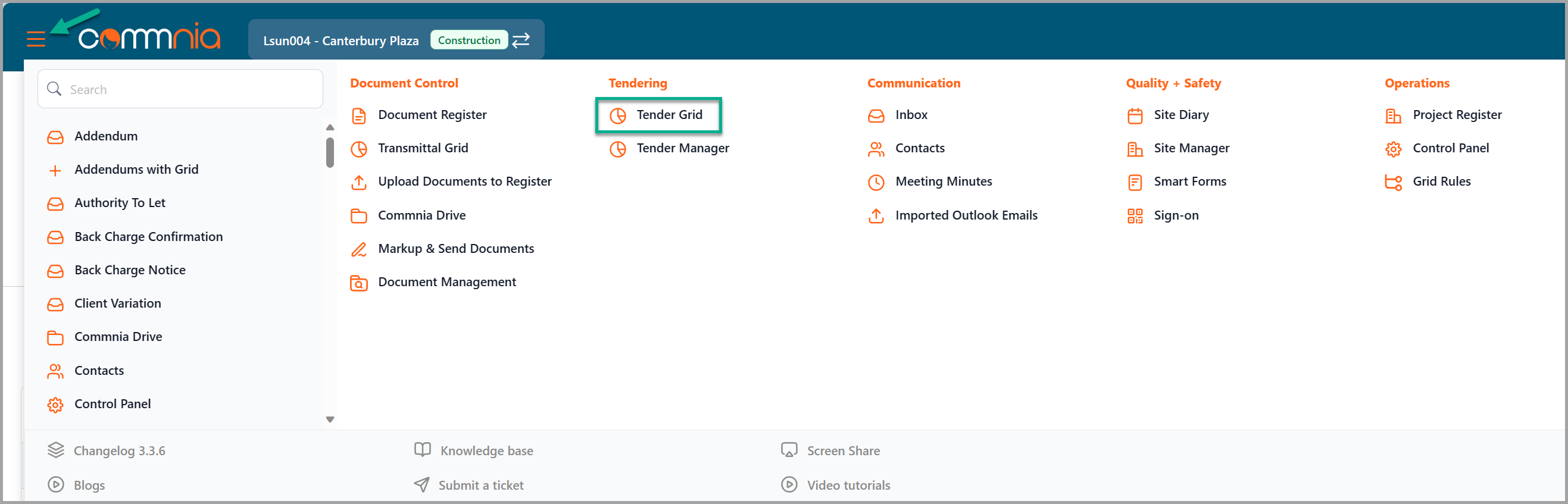1568x504 pixels.
Task: Click the inbox icon beside Back Charge Confirmation
Action: tap(55, 237)
